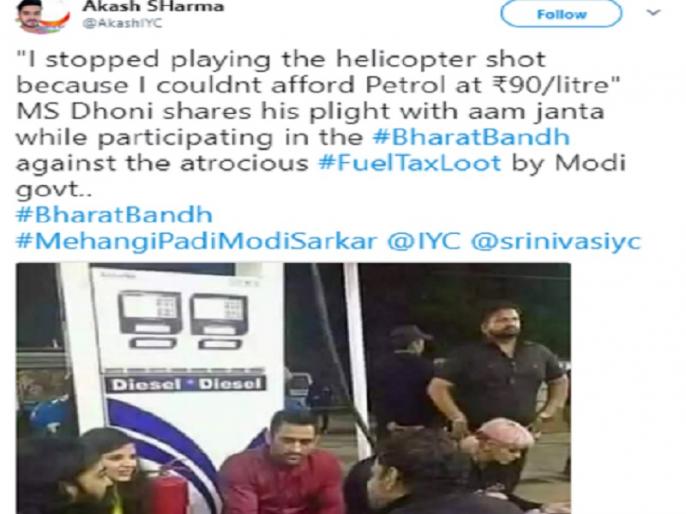Click the Akash SHarma display name

[x=153, y=6]
